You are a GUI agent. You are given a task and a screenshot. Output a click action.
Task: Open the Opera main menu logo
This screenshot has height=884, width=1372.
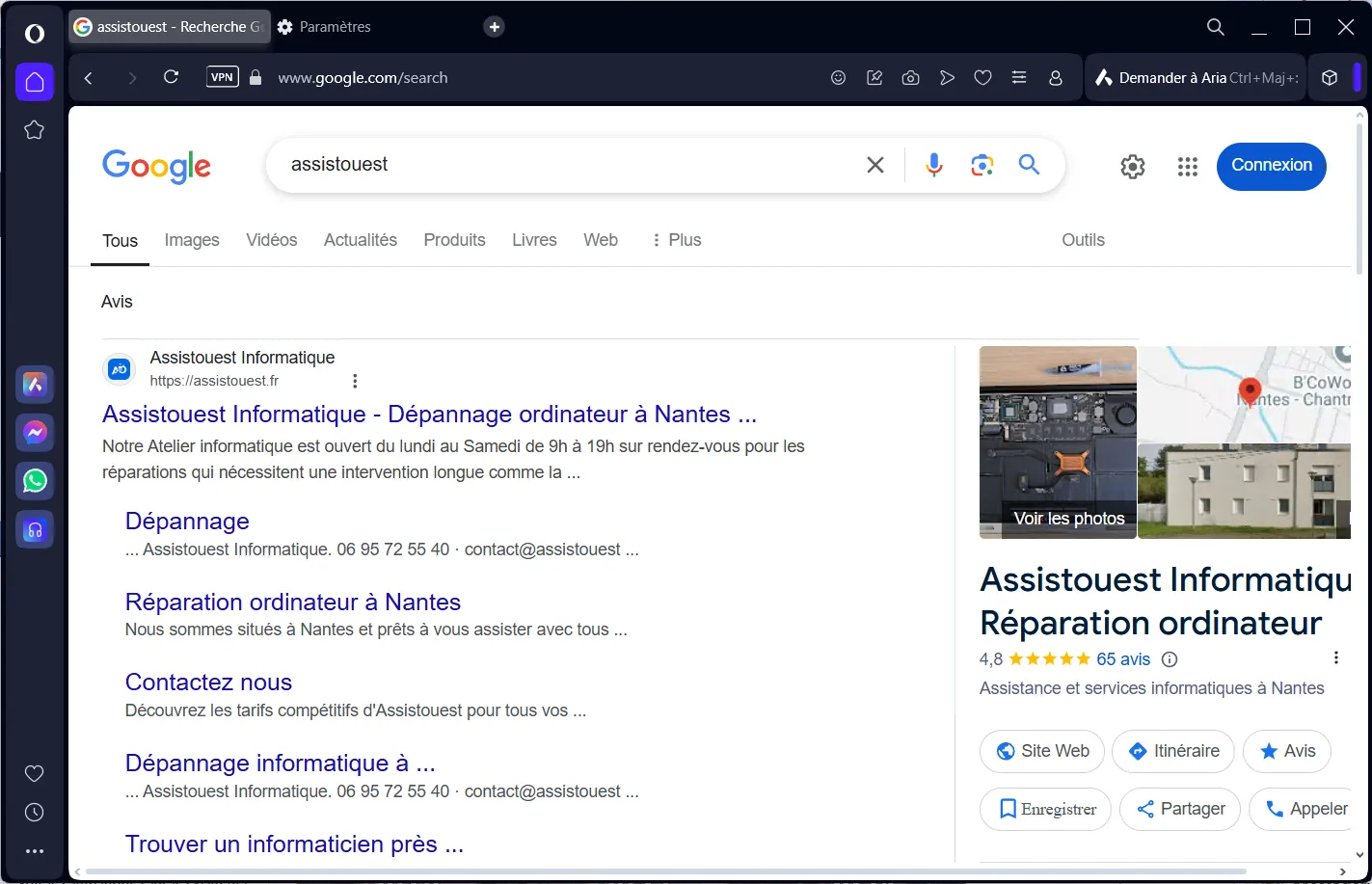click(x=35, y=34)
